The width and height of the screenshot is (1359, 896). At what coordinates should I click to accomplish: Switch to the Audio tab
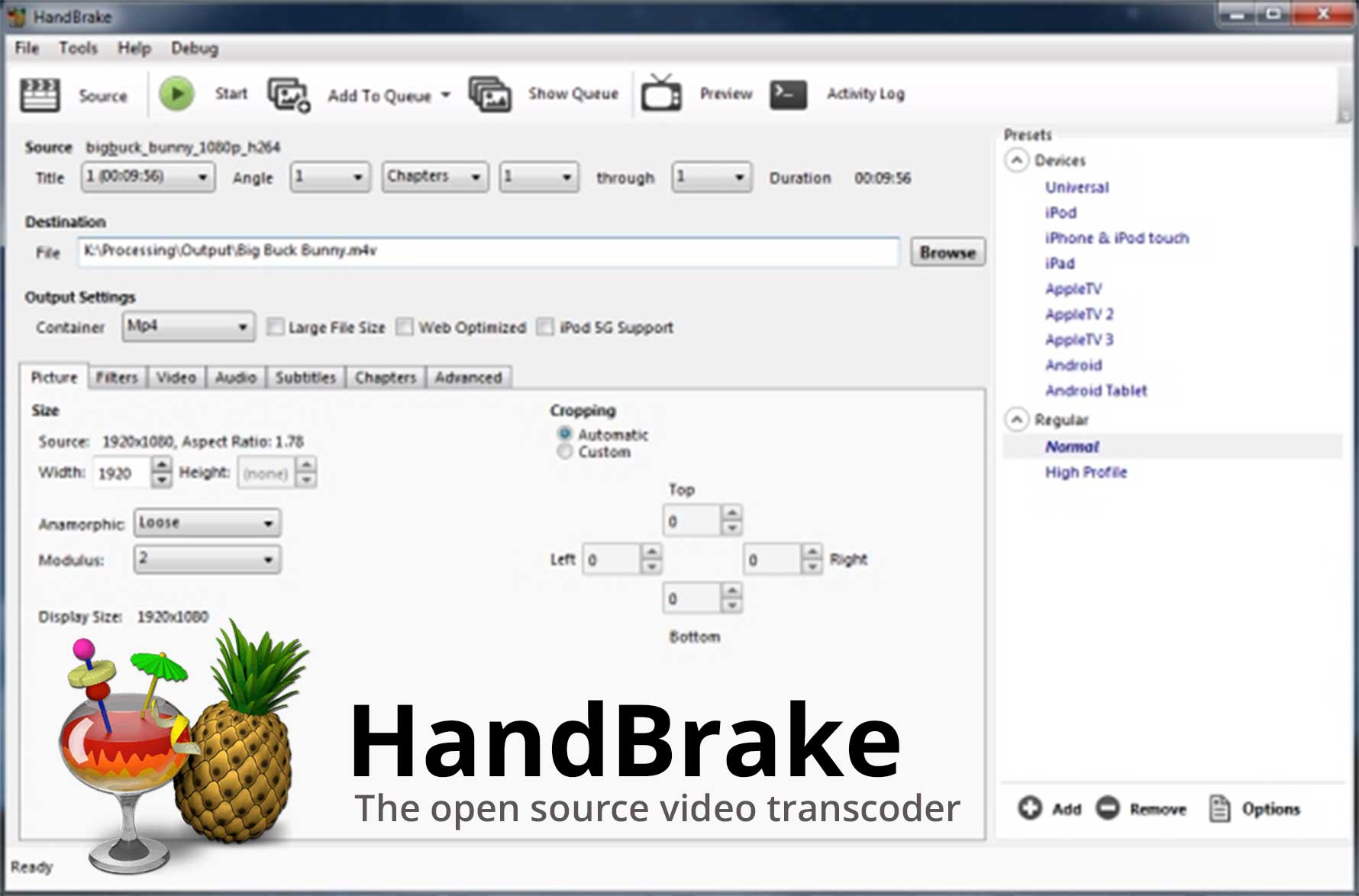coord(236,377)
